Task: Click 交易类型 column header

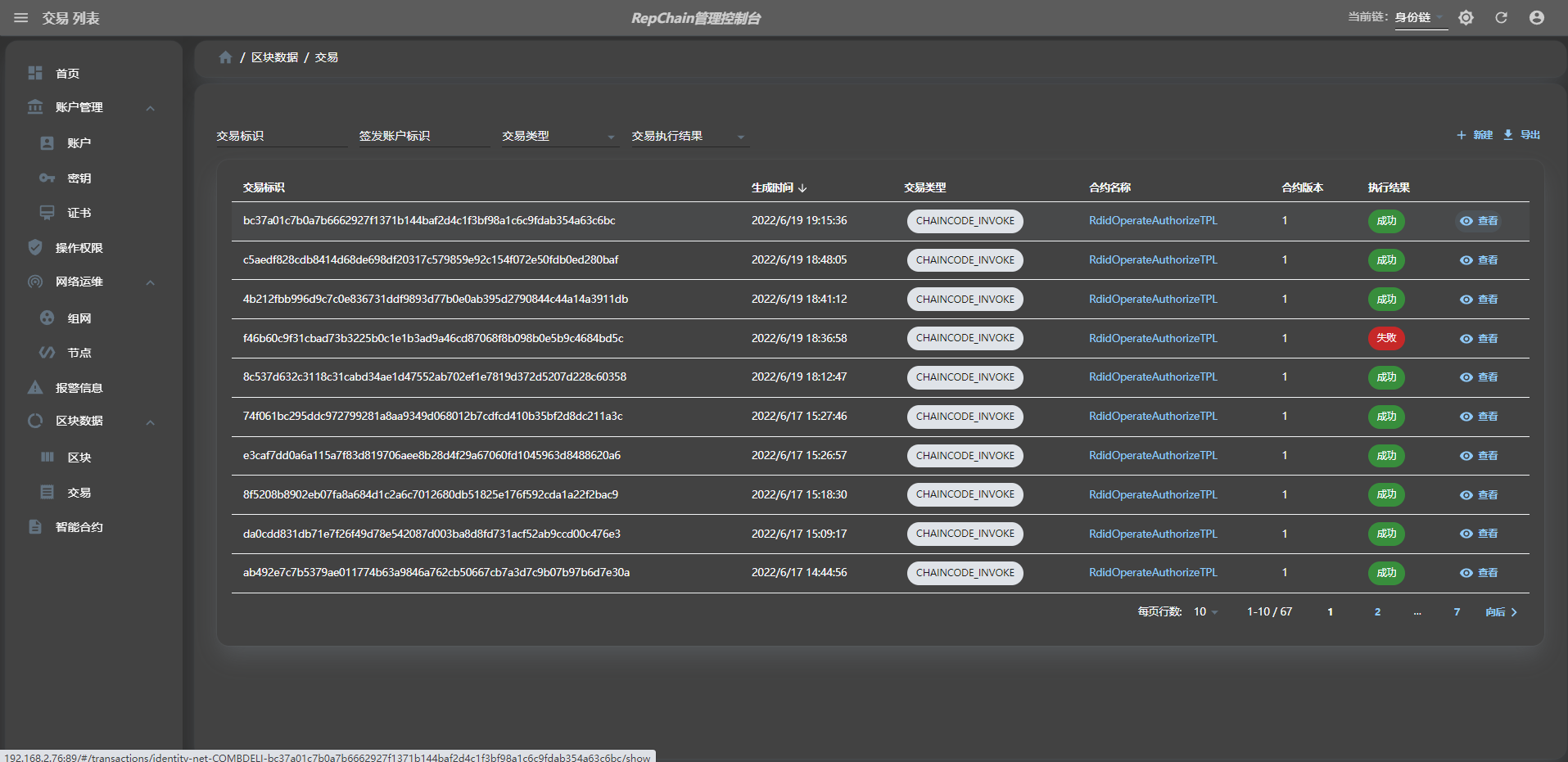Action: (924, 188)
